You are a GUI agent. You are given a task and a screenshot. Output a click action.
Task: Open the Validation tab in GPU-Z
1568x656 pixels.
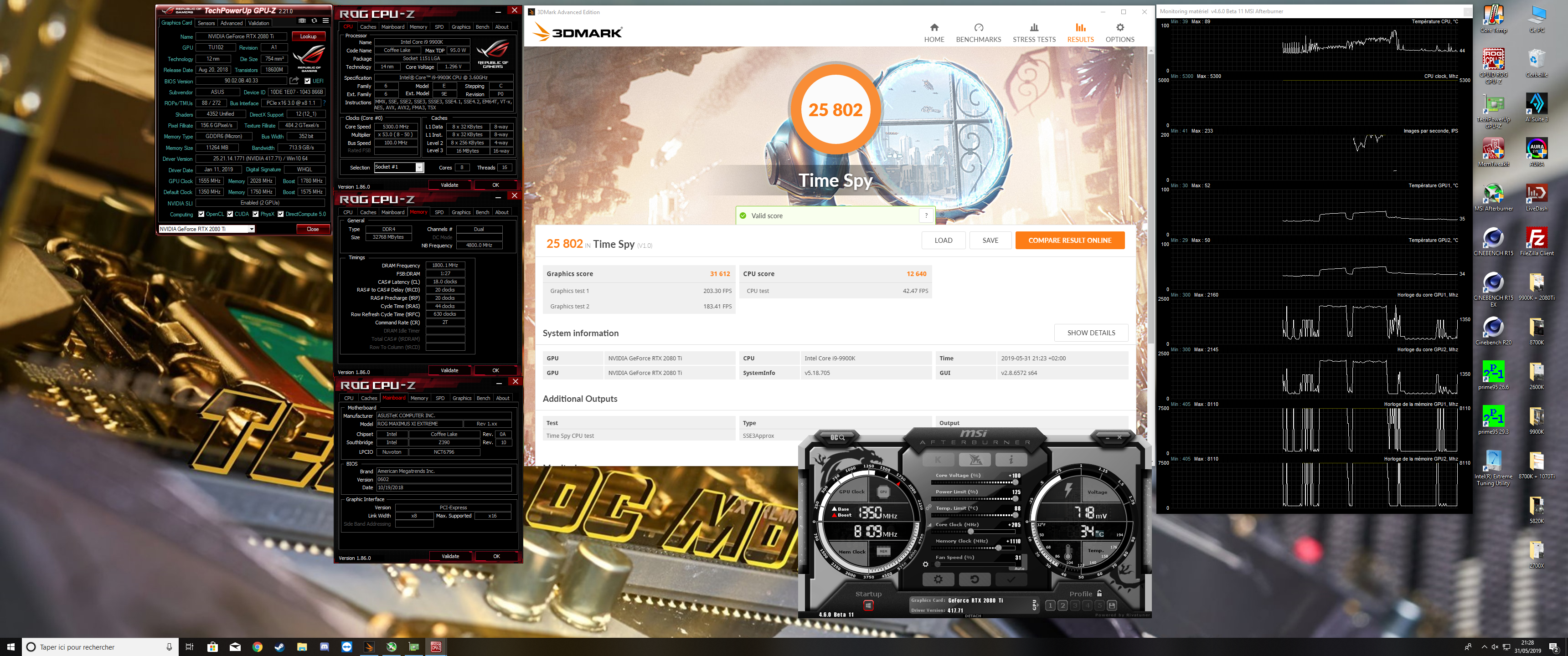[259, 23]
